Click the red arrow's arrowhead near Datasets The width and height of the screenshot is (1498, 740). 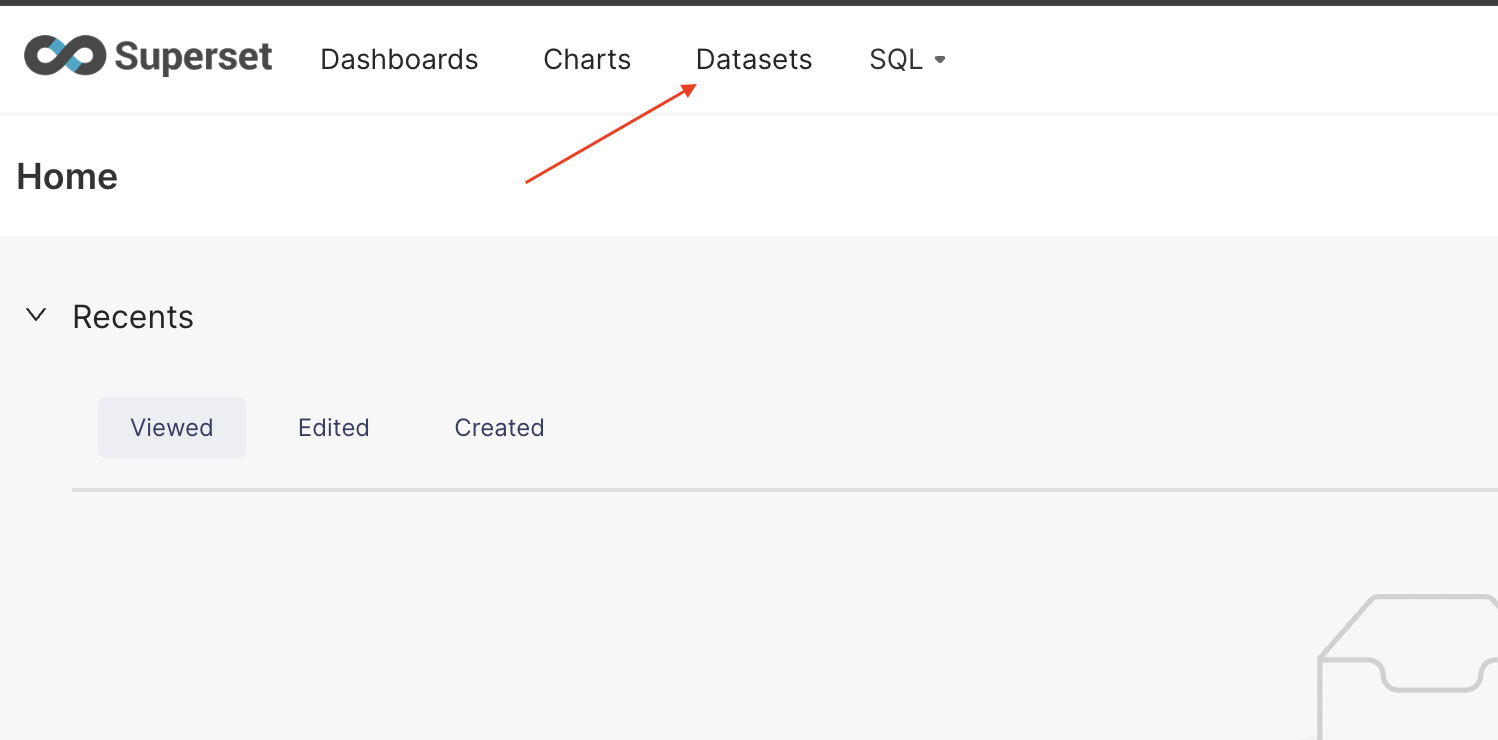click(x=690, y=88)
